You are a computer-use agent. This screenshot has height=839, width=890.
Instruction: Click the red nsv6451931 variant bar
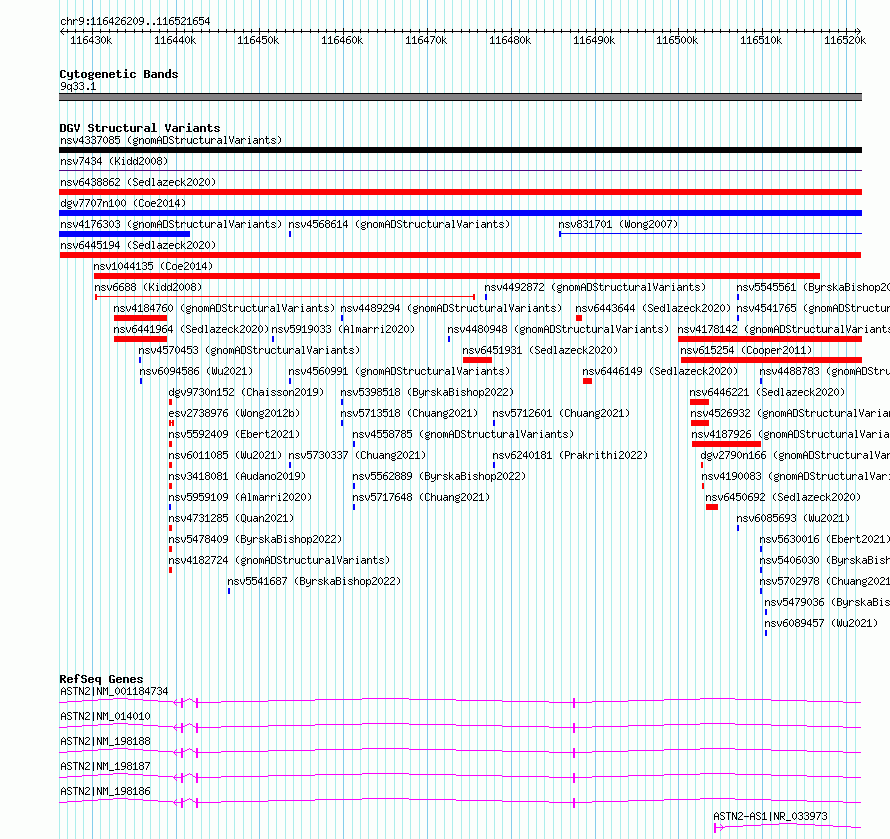(x=477, y=360)
